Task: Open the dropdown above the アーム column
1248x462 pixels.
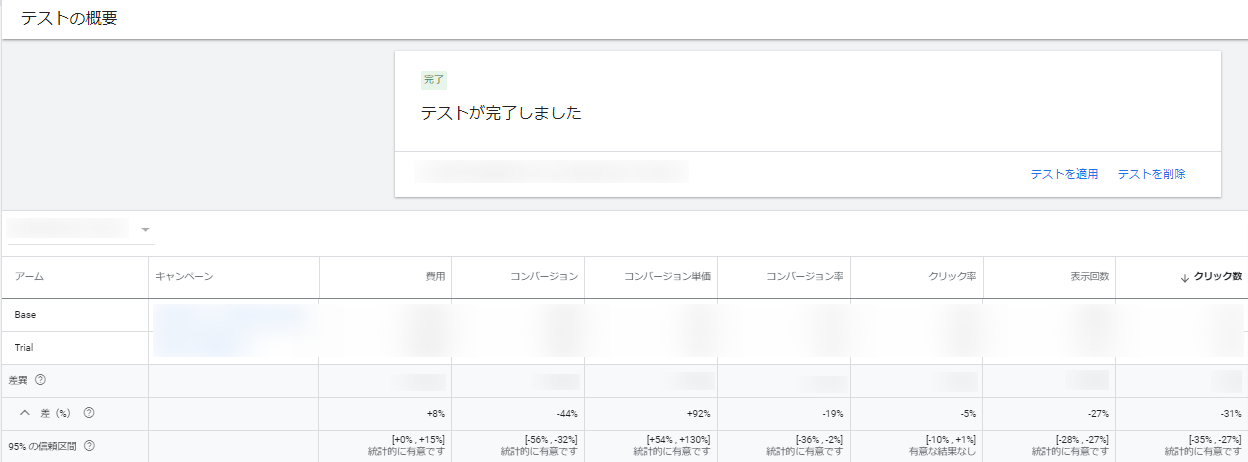Action: [x=146, y=230]
